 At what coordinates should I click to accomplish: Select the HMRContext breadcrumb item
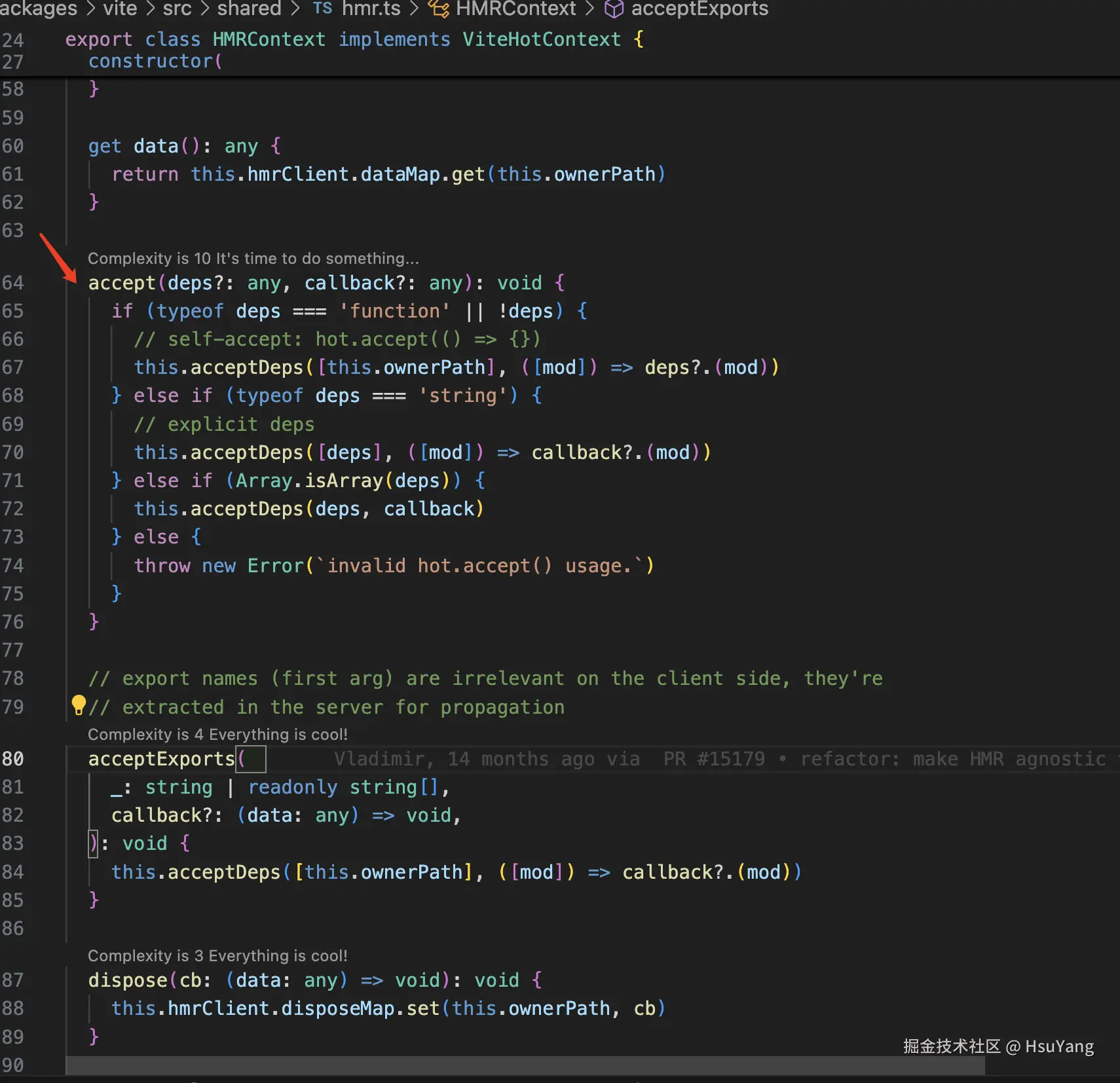(516, 9)
